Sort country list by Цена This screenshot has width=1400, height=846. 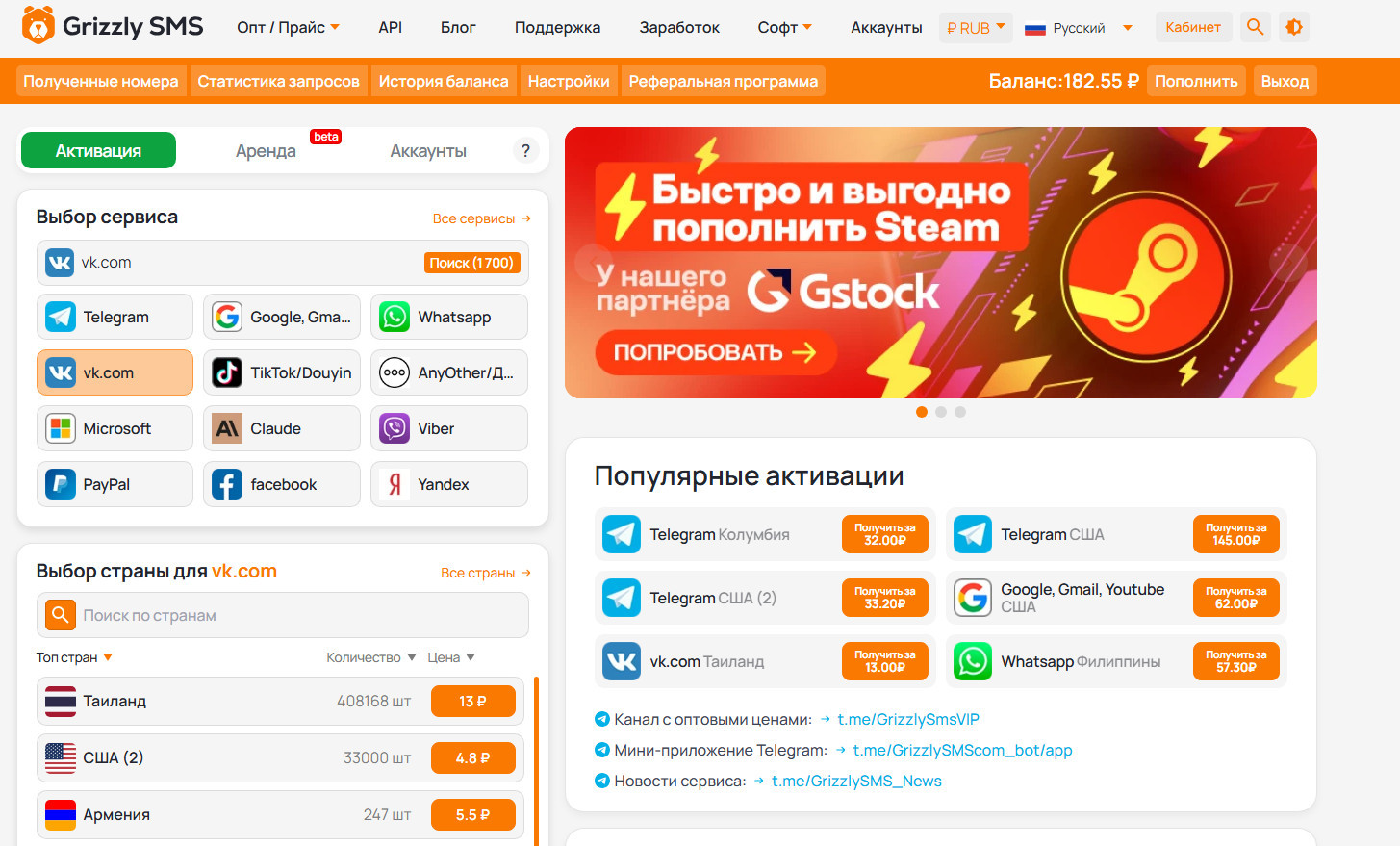coord(451,657)
